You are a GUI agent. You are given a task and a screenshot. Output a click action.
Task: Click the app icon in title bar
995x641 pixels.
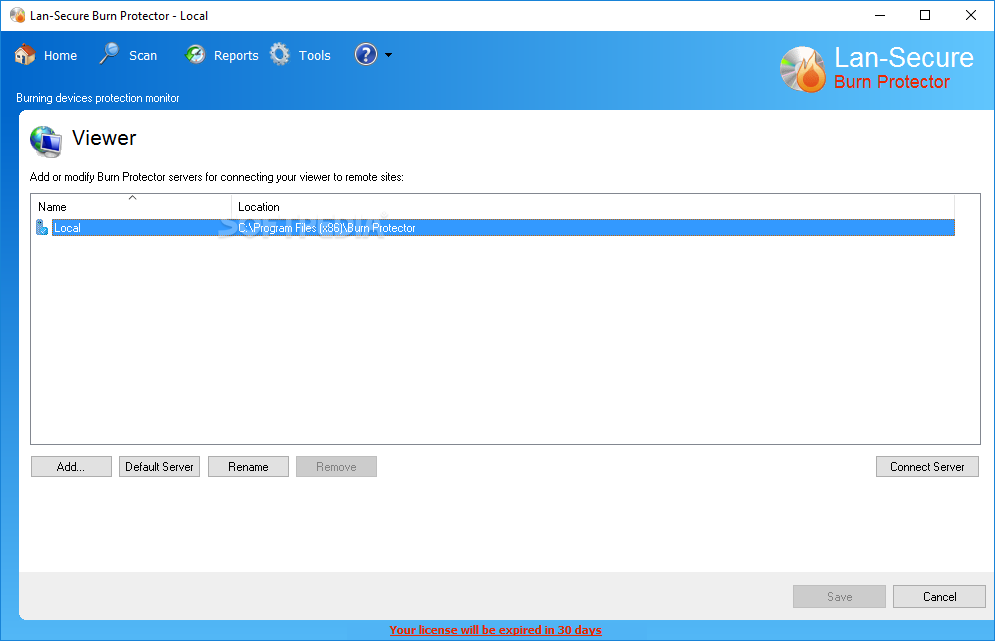(x=17, y=15)
